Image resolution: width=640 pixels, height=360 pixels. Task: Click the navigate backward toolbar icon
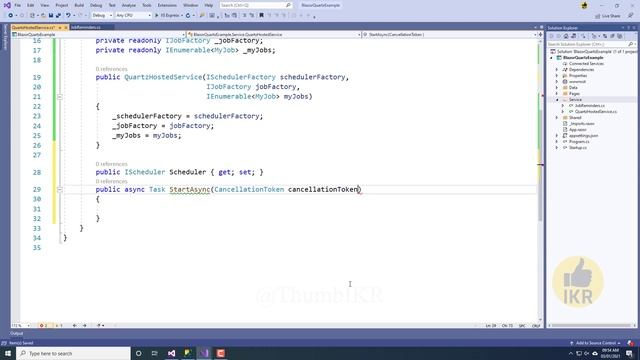coord(11,16)
